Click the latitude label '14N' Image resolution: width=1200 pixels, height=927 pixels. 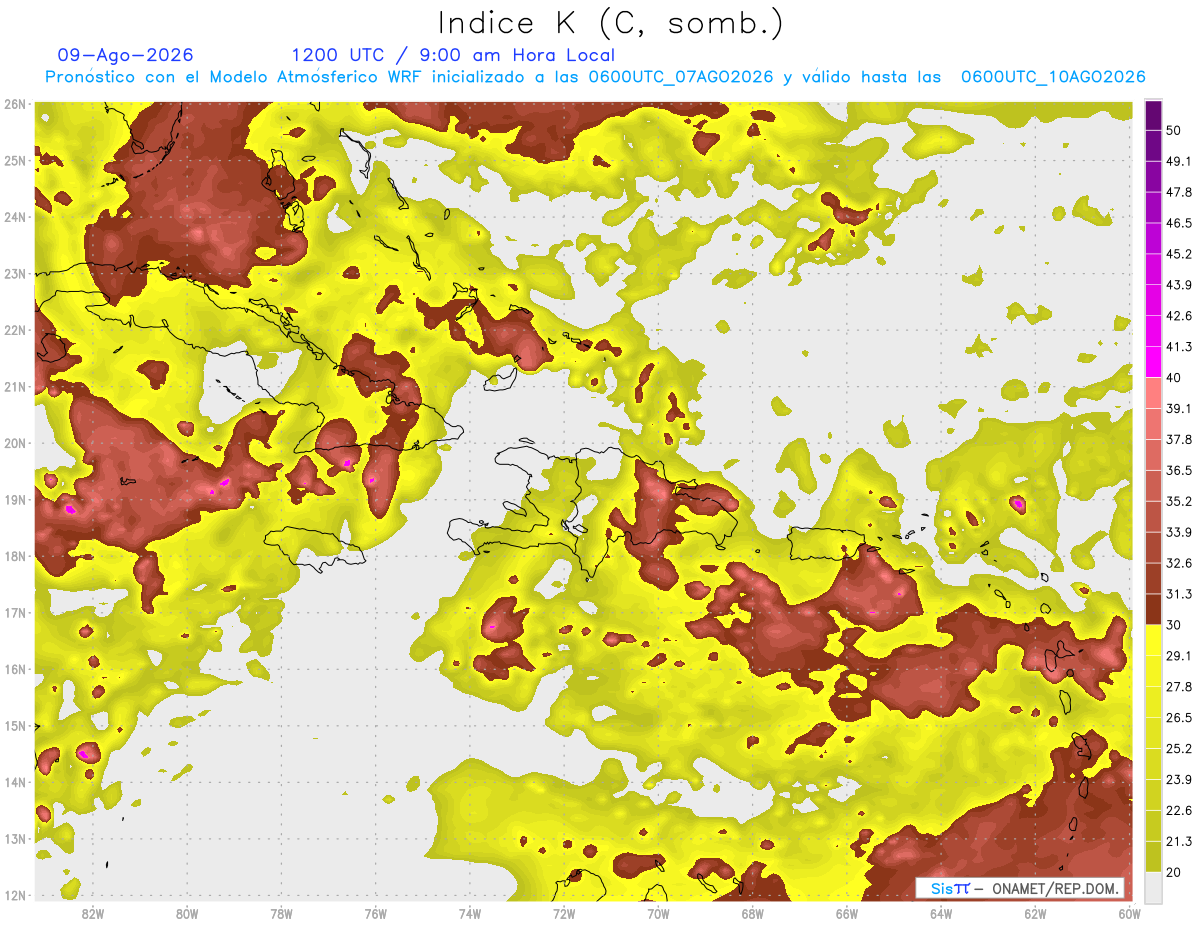pos(14,782)
